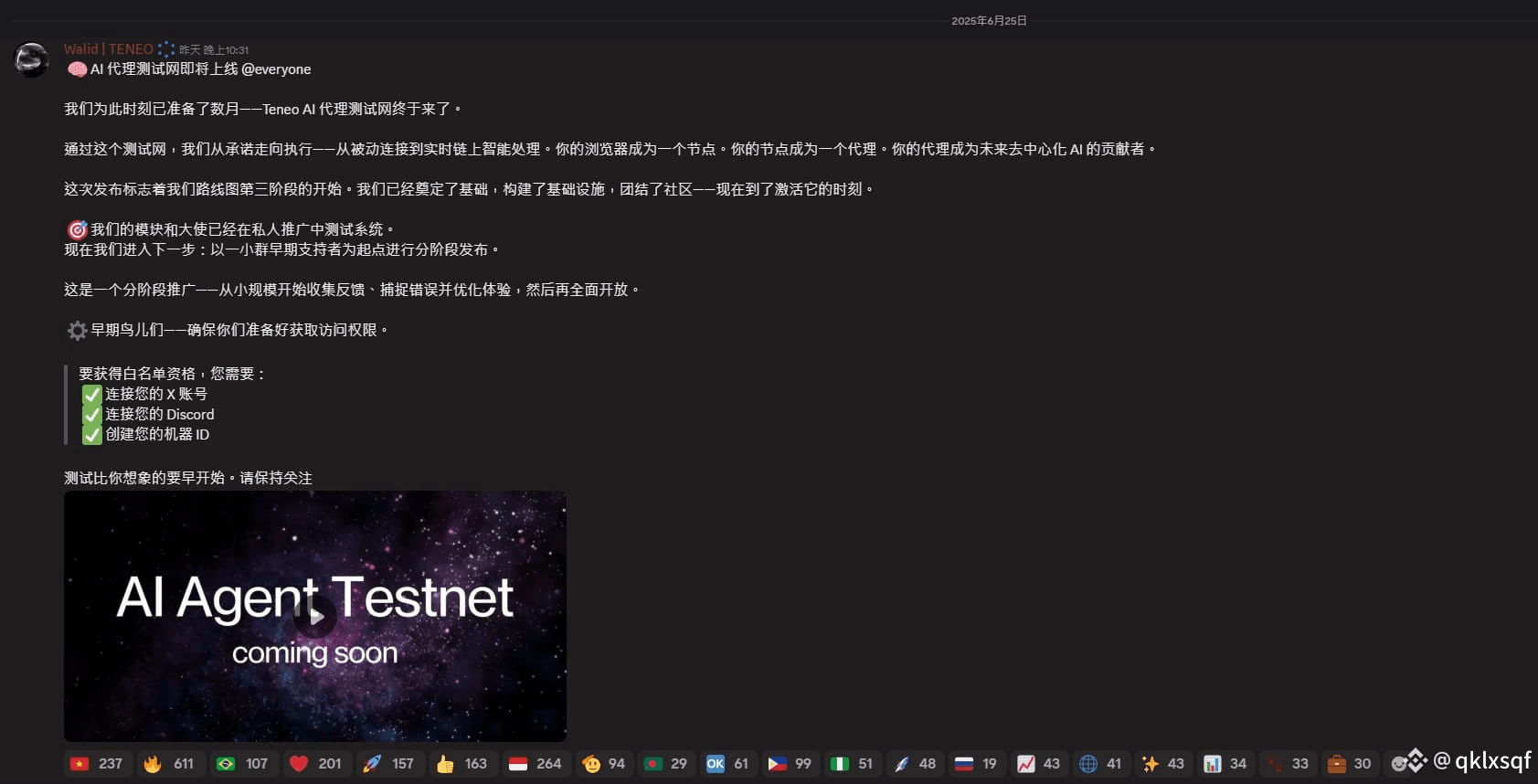The height and width of the screenshot is (784, 1538).
Task: Add the Bangladesh flag reaction with 29
Action: click(667, 764)
